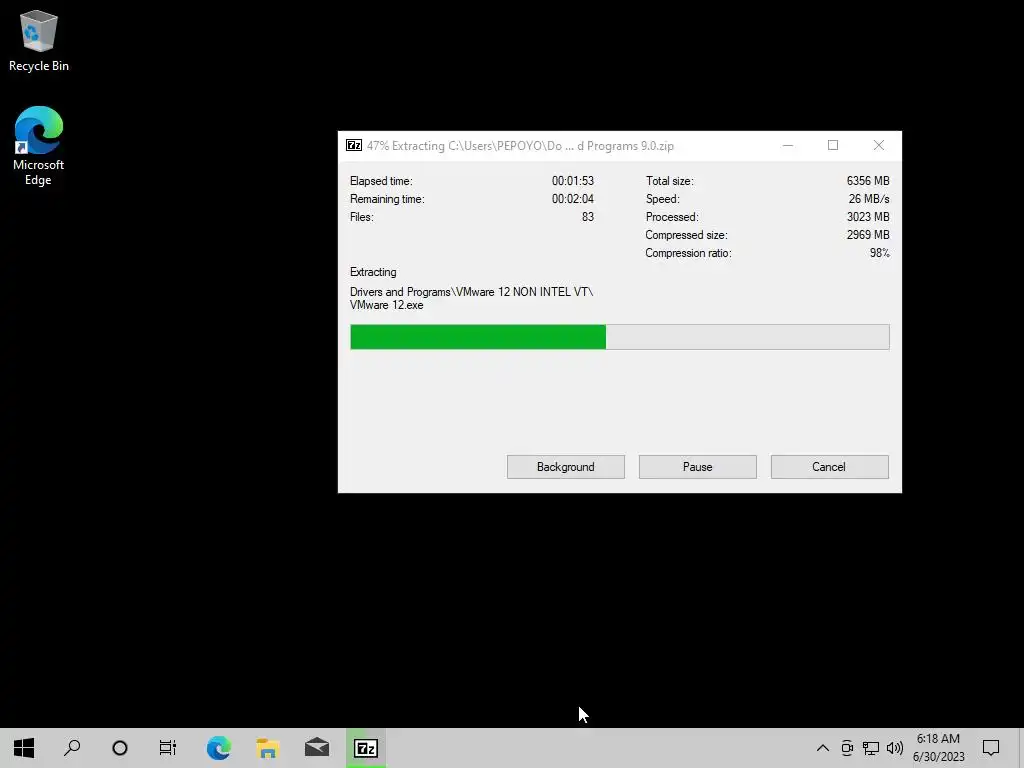Open the notification Action Center

[x=991, y=748]
